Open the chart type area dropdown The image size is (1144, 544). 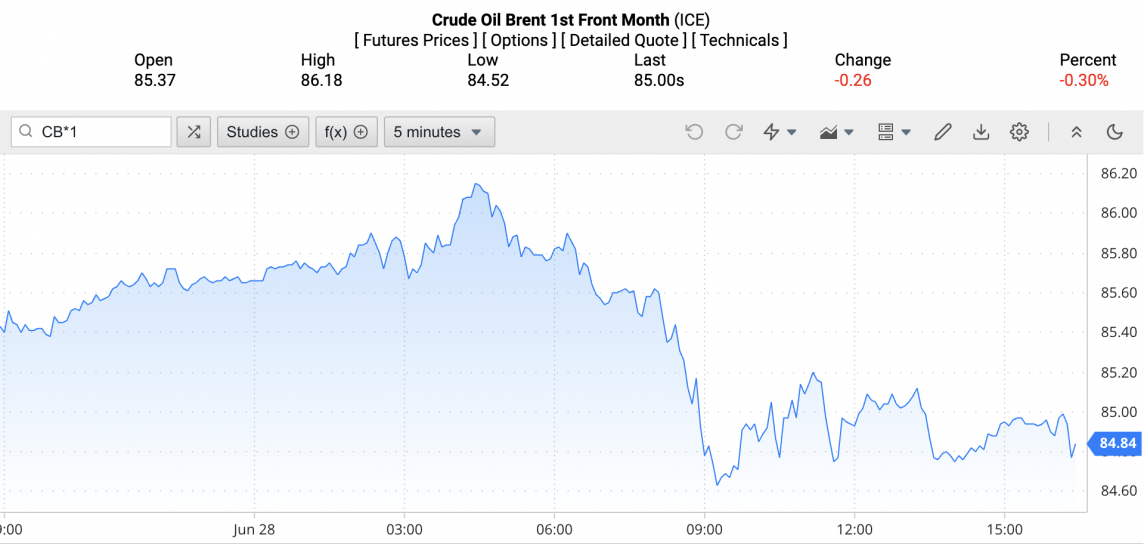click(836, 132)
